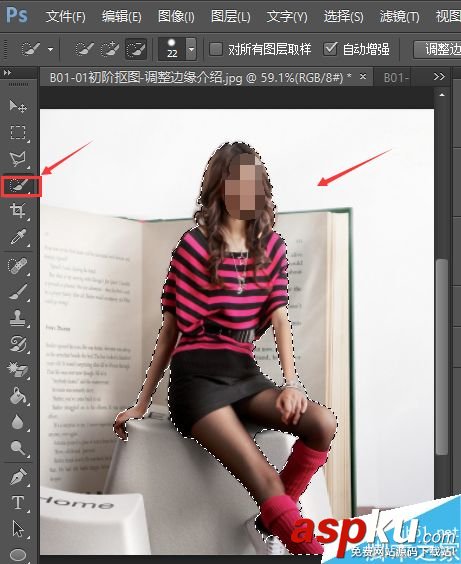461x564 pixels.
Task: Switch to the second B01- document tab
Action: point(396,77)
